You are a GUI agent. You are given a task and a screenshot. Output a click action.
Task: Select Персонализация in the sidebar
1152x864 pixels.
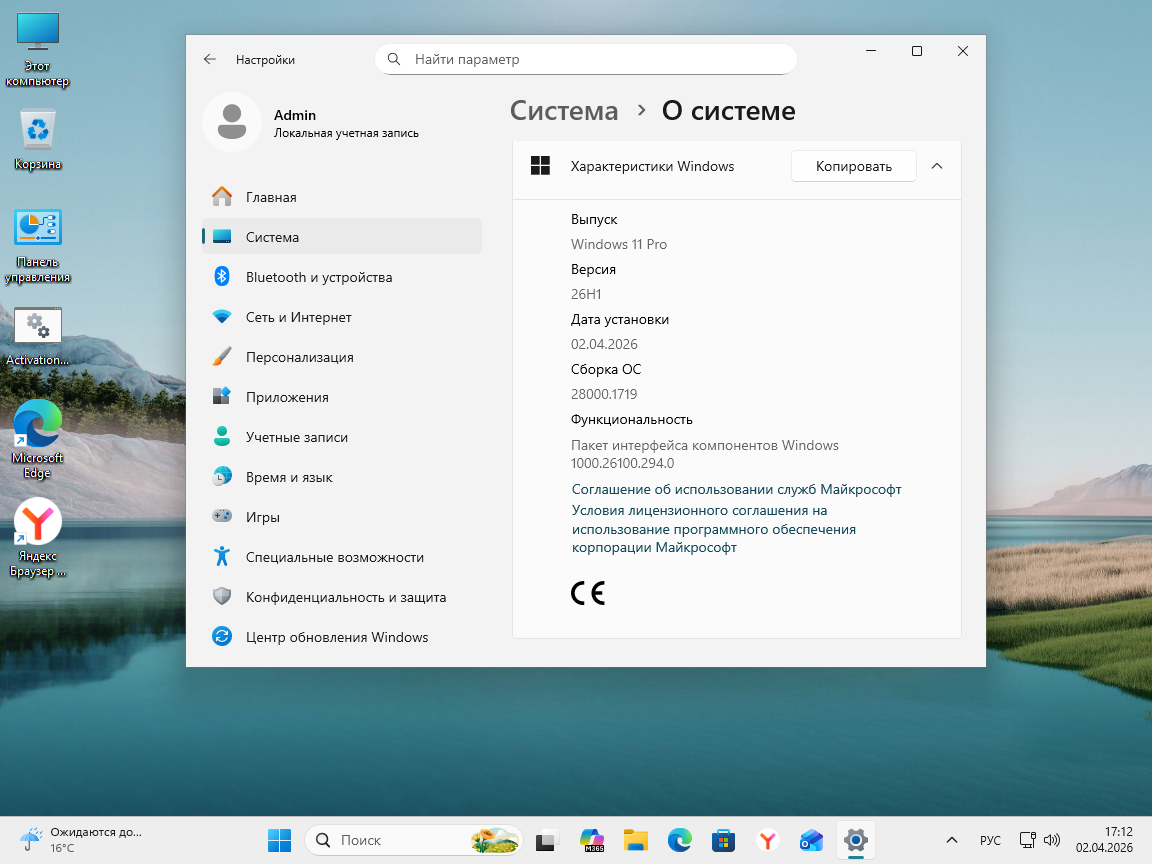point(299,357)
